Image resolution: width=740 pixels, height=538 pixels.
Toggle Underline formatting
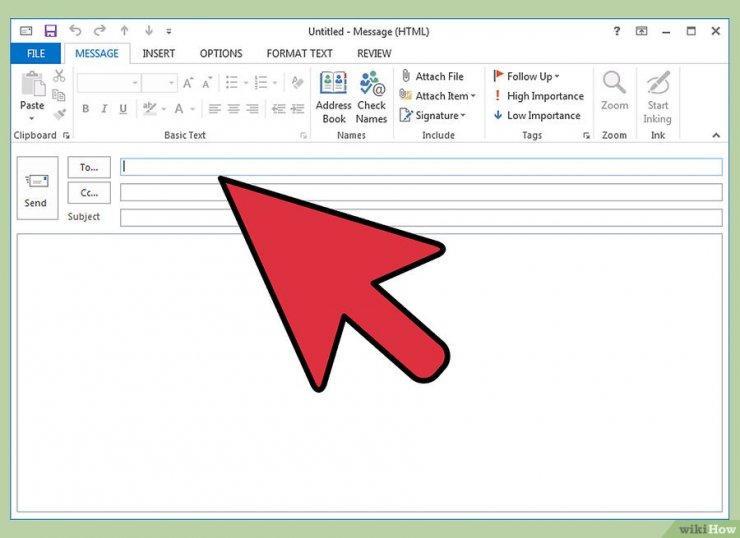pos(123,109)
